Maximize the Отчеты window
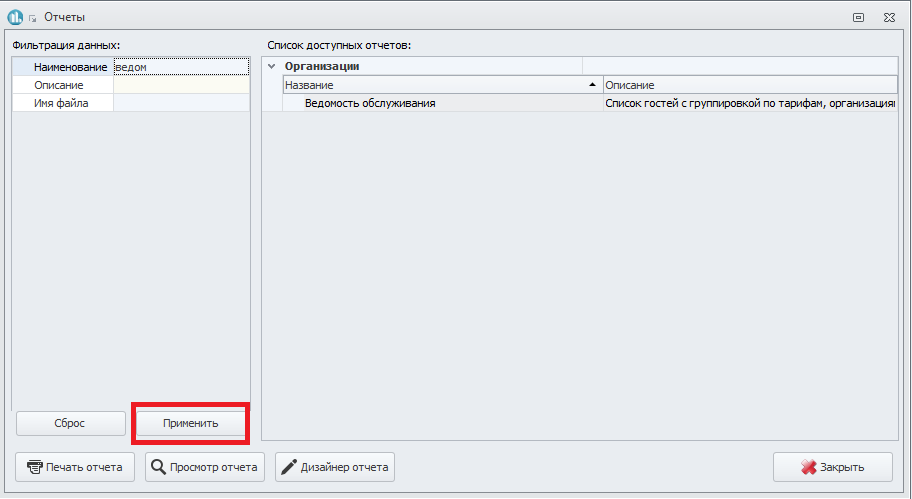This screenshot has width=912, height=499. [858, 17]
